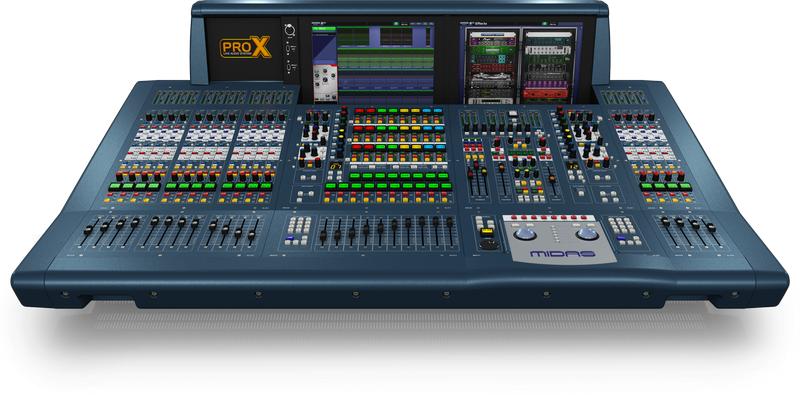Select the last fader in the centre fader bank
This screenshot has width=800, height=402.
tap(450, 222)
